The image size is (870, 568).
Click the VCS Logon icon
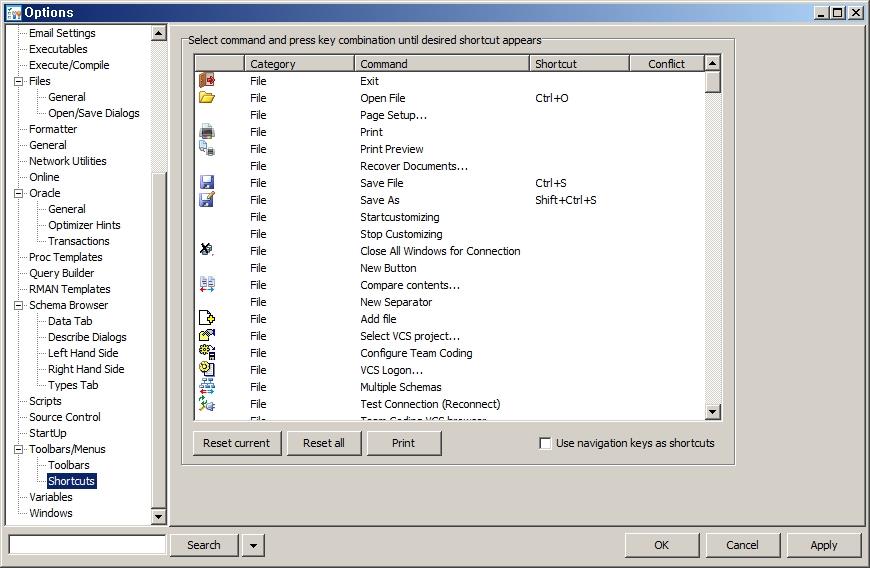207,370
